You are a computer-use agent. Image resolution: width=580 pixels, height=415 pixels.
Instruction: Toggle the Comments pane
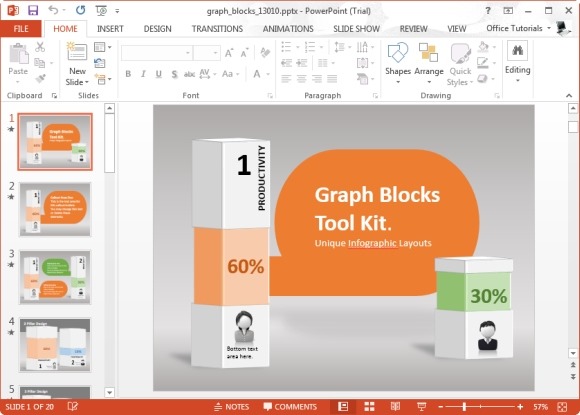(x=290, y=407)
